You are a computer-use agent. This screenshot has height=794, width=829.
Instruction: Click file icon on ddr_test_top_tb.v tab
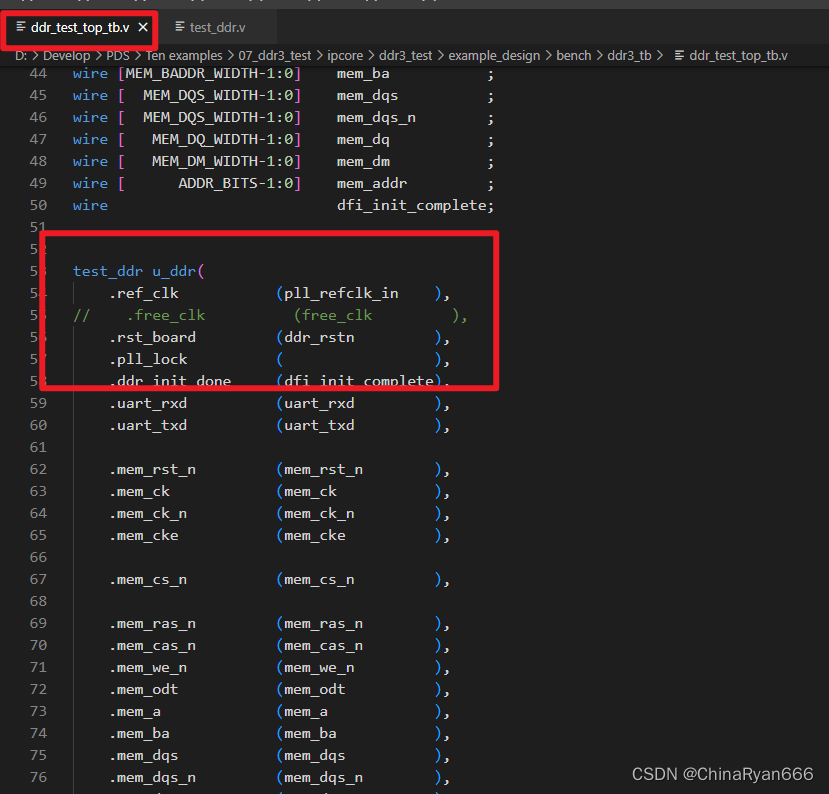21,26
